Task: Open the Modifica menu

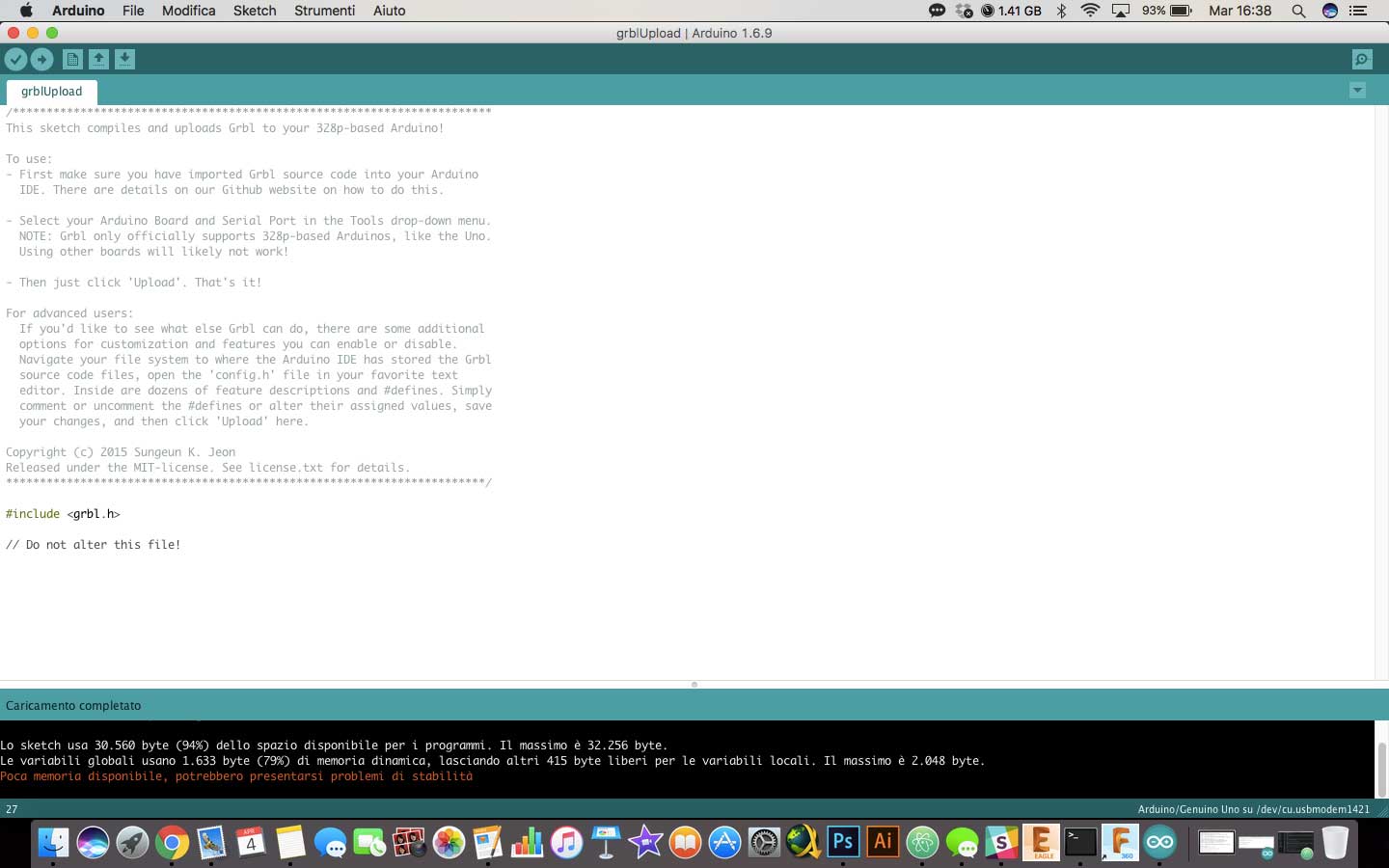Action: [x=188, y=11]
